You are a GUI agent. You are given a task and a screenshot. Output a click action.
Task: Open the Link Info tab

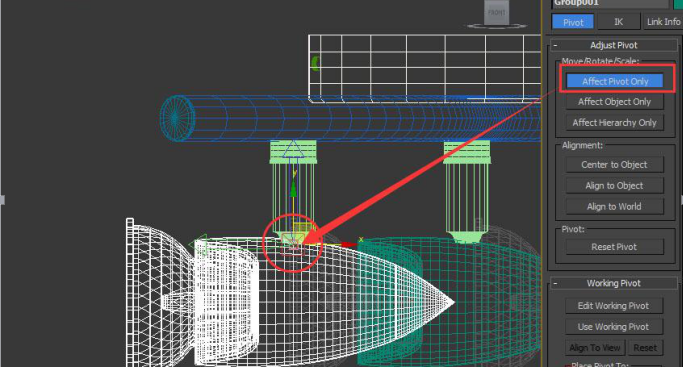click(663, 22)
